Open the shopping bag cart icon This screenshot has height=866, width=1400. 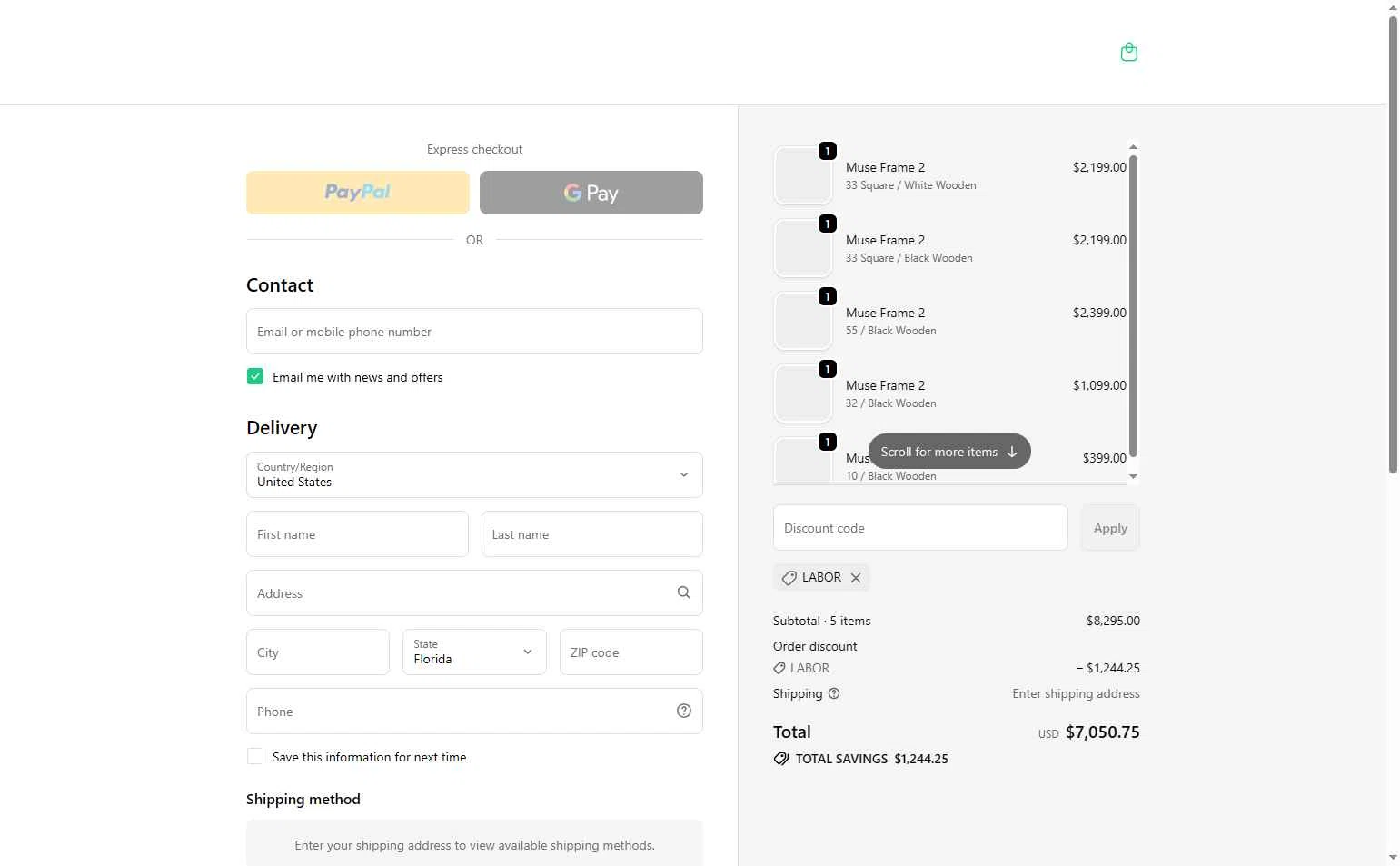1129,52
